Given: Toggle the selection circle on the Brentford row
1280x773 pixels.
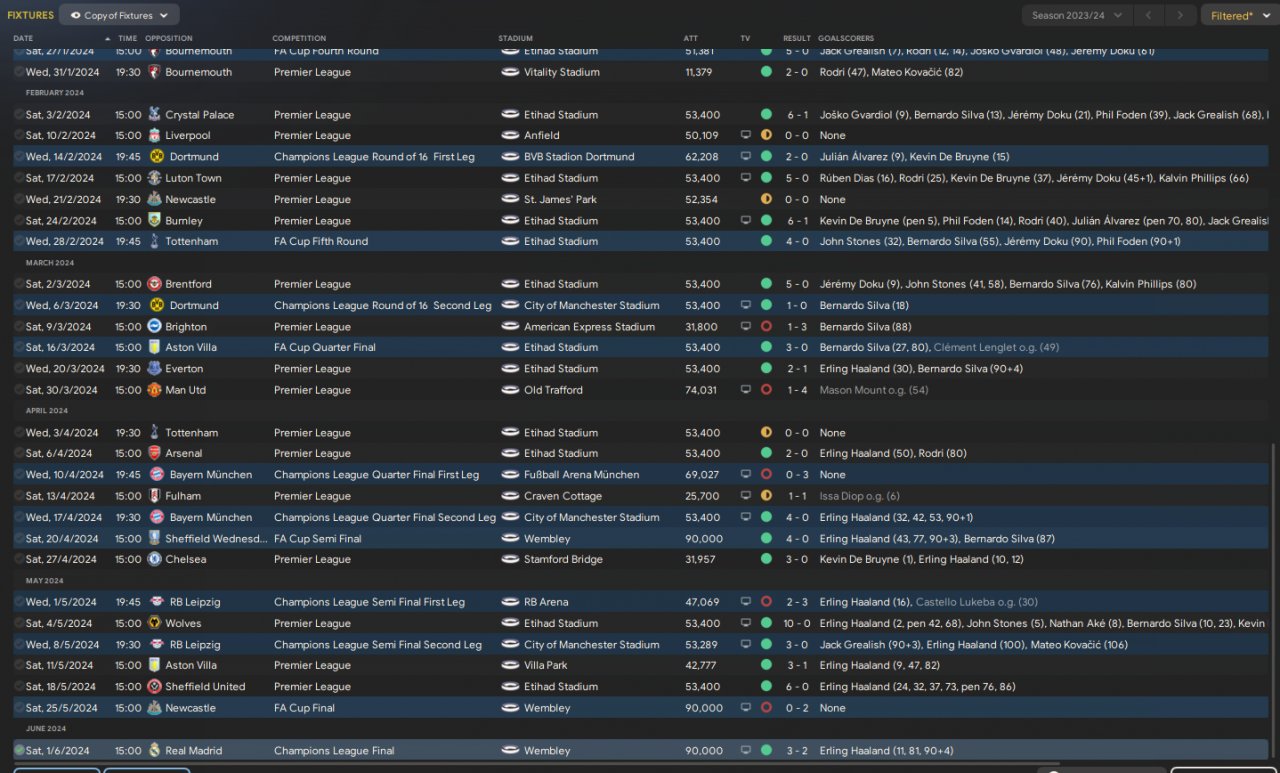Looking at the screenshot, I should point(19,284).
